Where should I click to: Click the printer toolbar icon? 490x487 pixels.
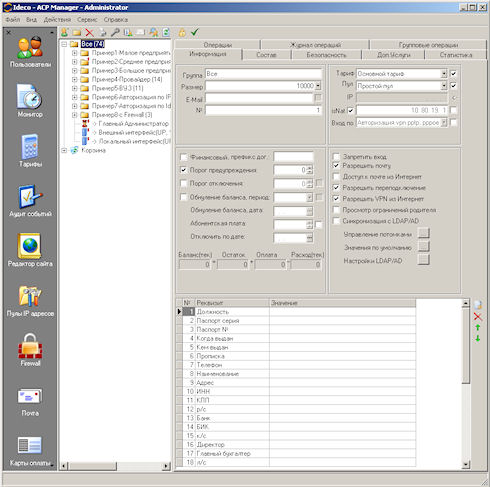click(x=102, y=32)
